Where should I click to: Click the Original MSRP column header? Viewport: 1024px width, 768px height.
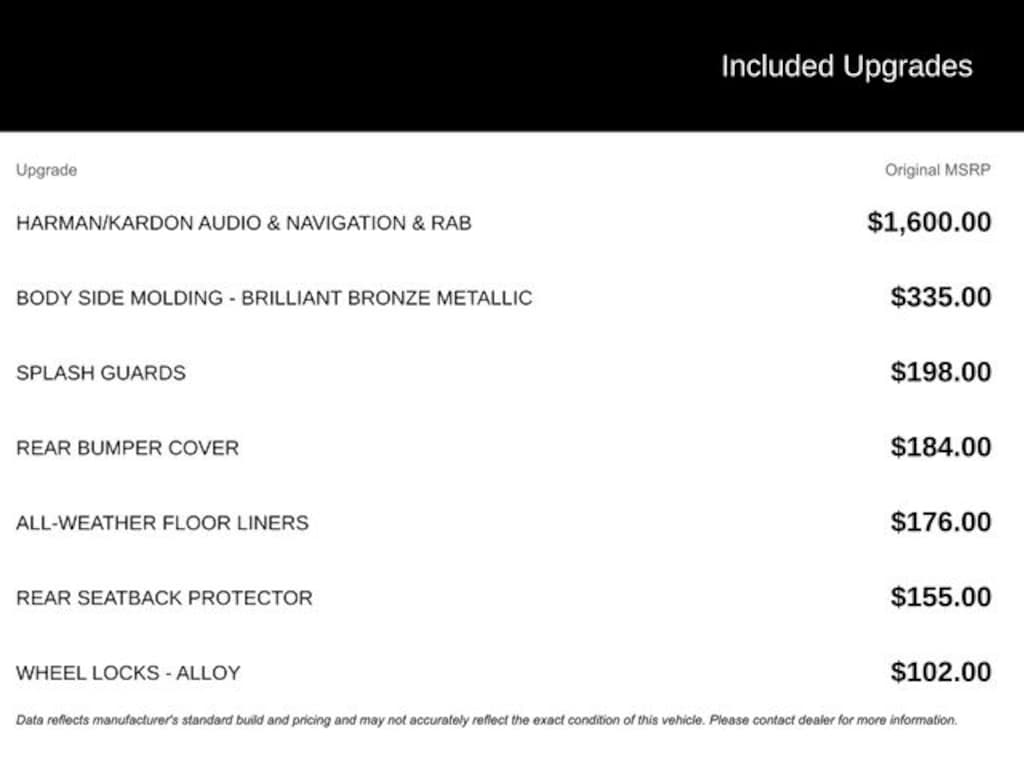(x=937, y=170)
